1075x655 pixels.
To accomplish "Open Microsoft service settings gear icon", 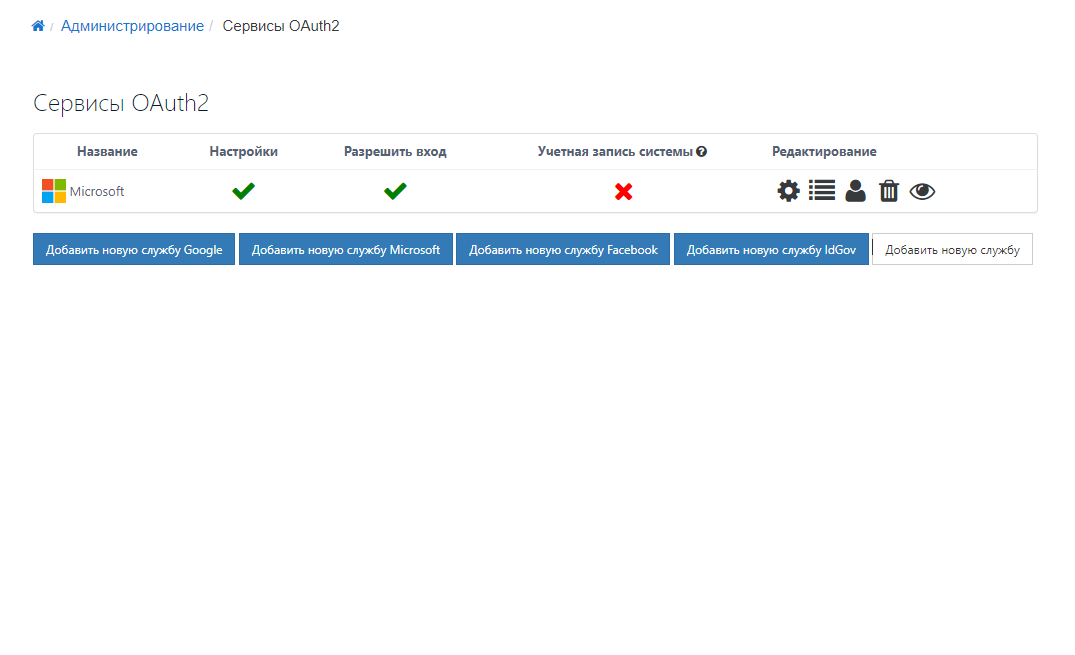I will [788, 191].
